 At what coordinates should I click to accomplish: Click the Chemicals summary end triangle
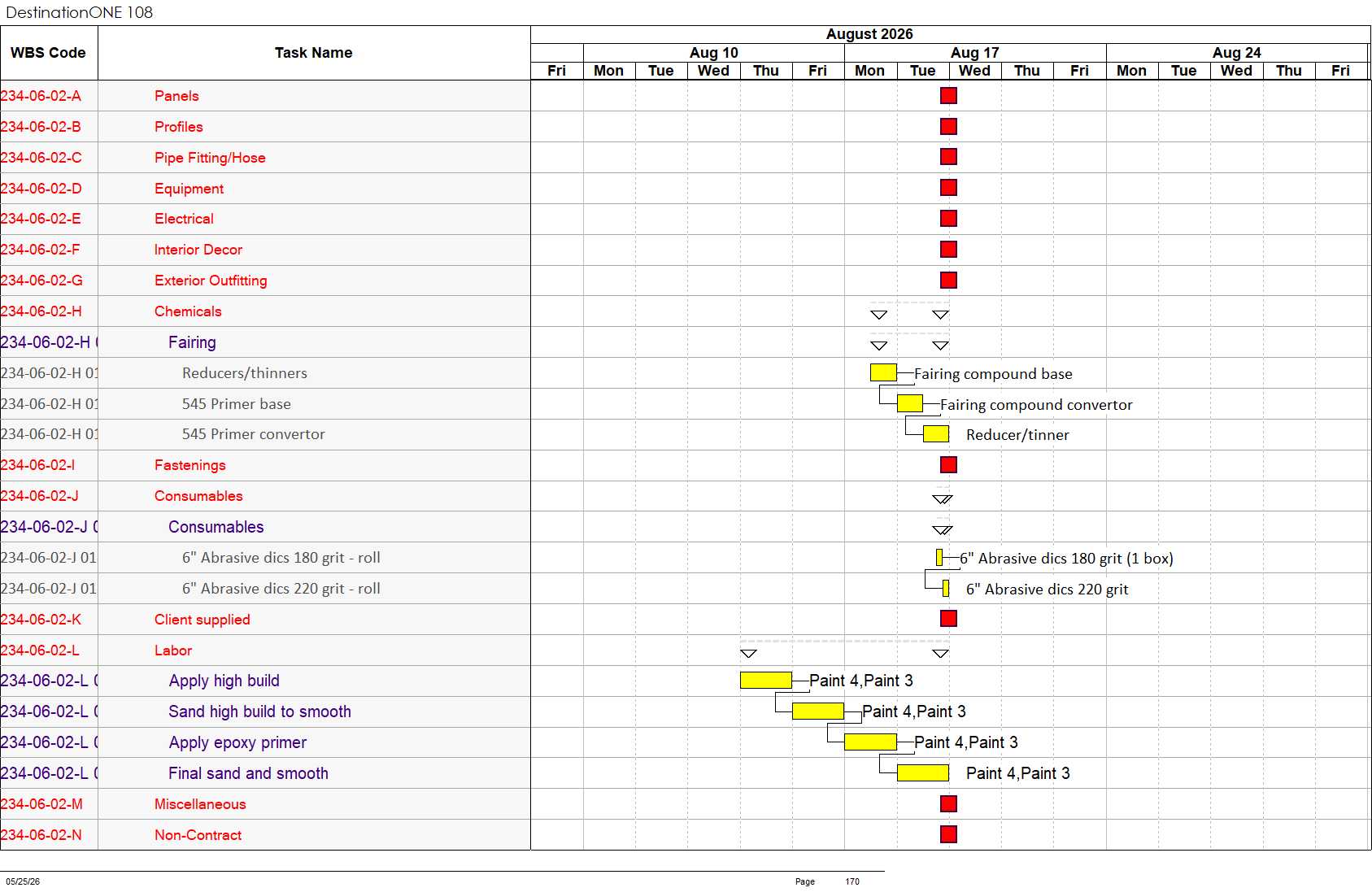941,315
